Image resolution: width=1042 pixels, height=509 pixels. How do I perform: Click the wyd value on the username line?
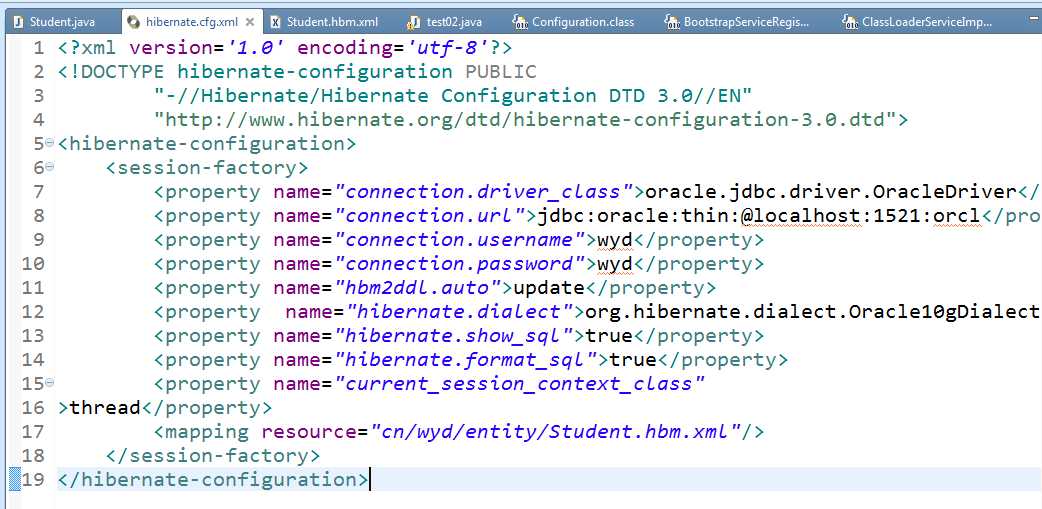coord(615,240)
